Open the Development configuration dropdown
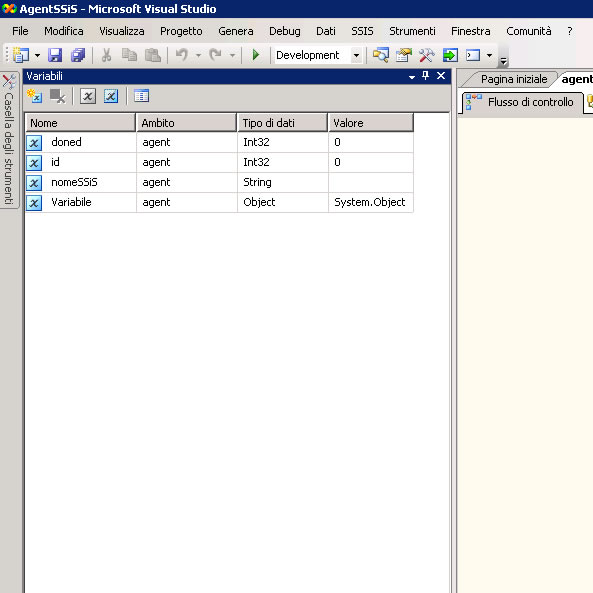Image resolution: width=593 pixels, height=593 pixels. tap(356, 55)
